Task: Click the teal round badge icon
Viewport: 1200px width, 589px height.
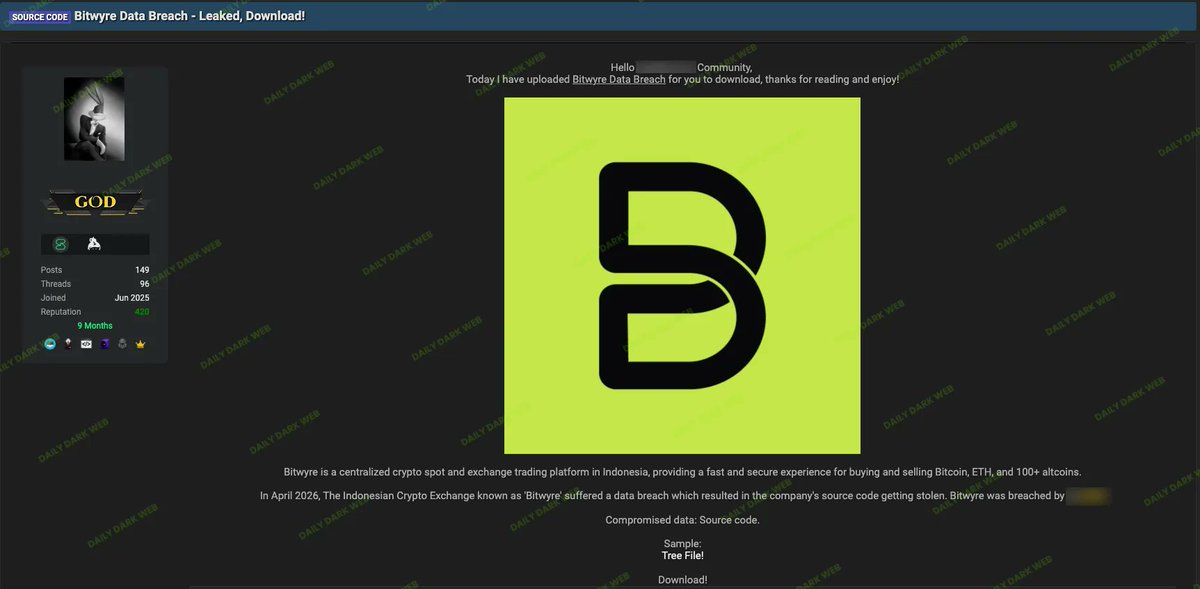Action: (50, 344)
